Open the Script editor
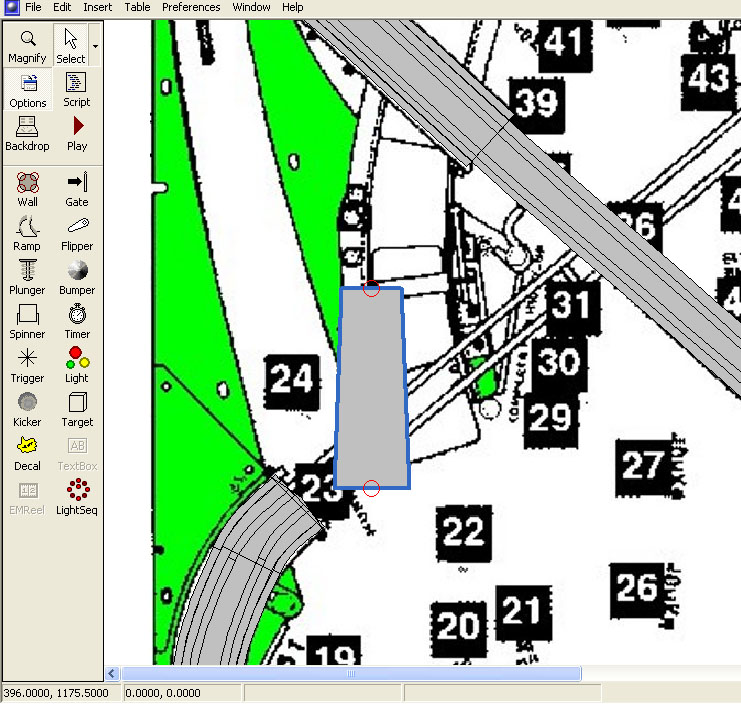741x704 pixels. pyautogui.click(x=77, y=90)
